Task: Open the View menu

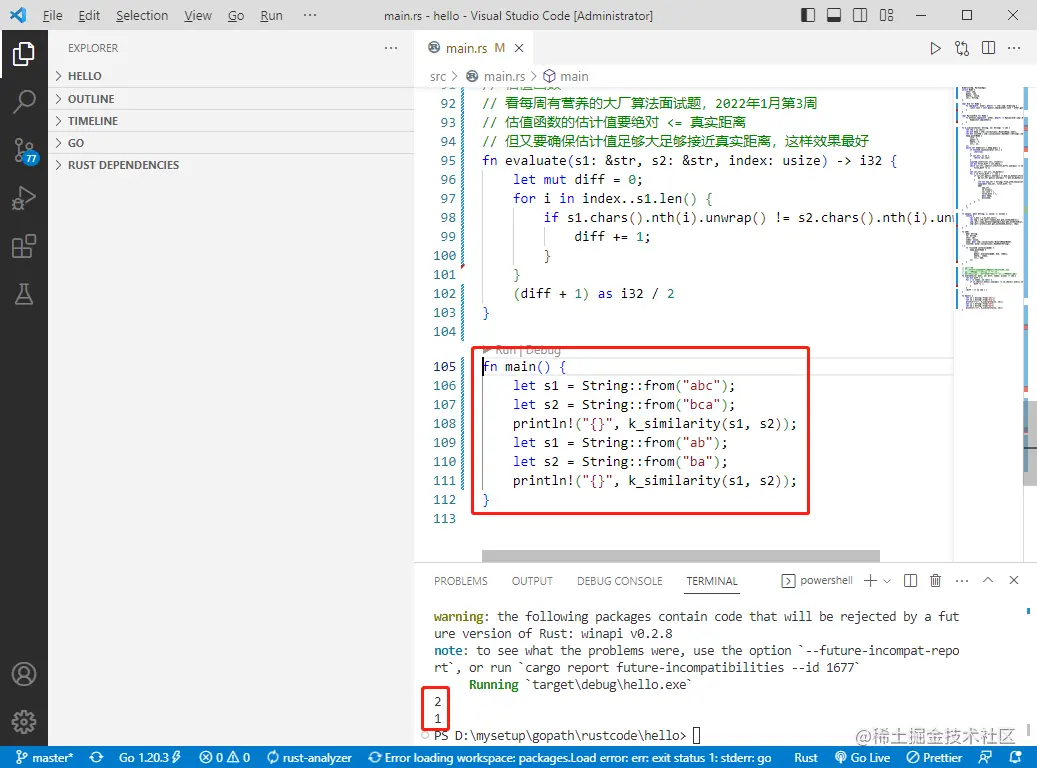Action: pos(198,15)
